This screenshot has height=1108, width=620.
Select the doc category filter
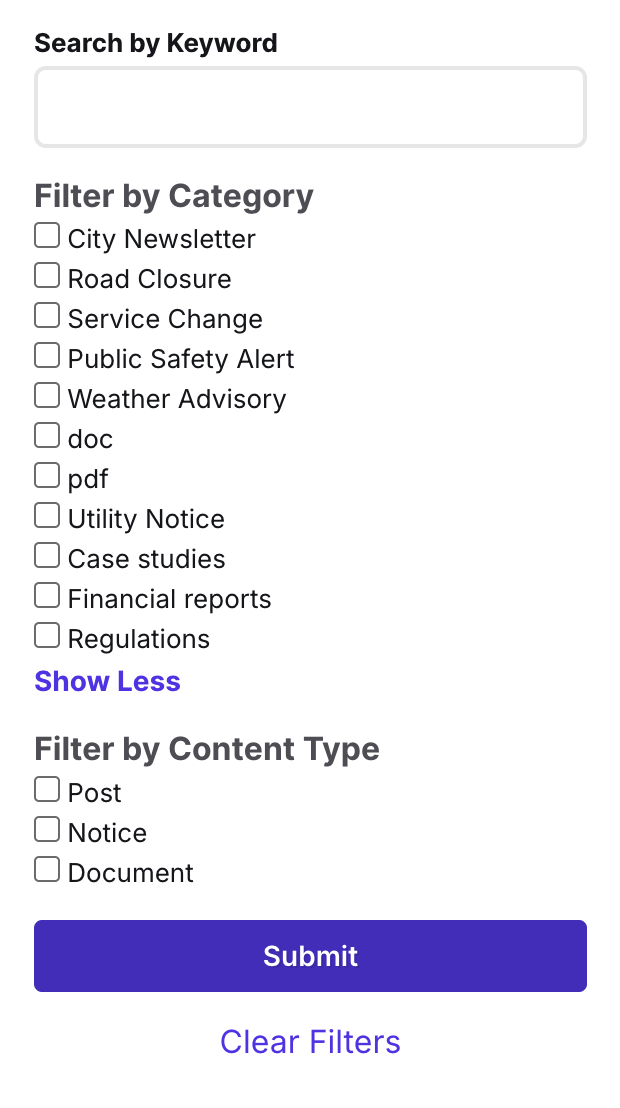pos(47,435)
